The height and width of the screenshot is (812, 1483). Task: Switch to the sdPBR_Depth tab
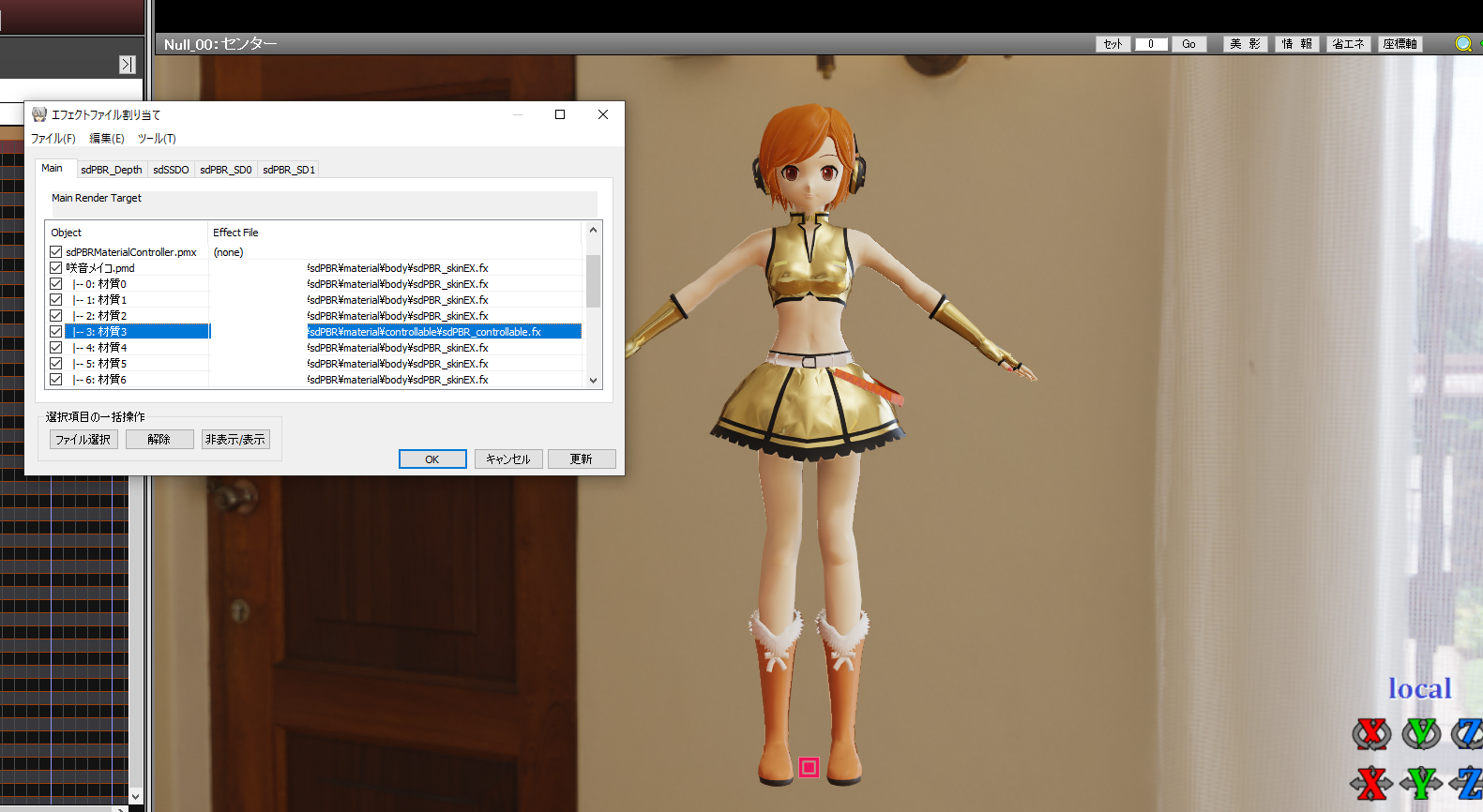112,170
